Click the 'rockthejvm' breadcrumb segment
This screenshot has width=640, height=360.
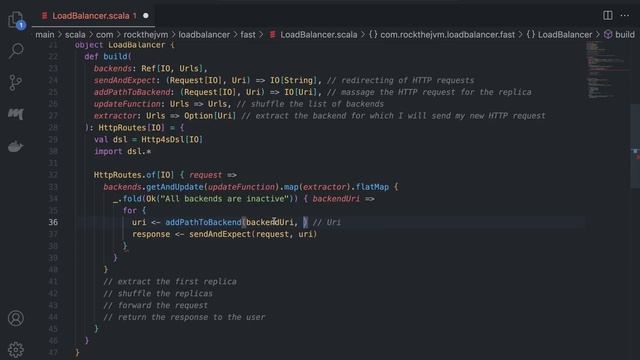point(146,35)
